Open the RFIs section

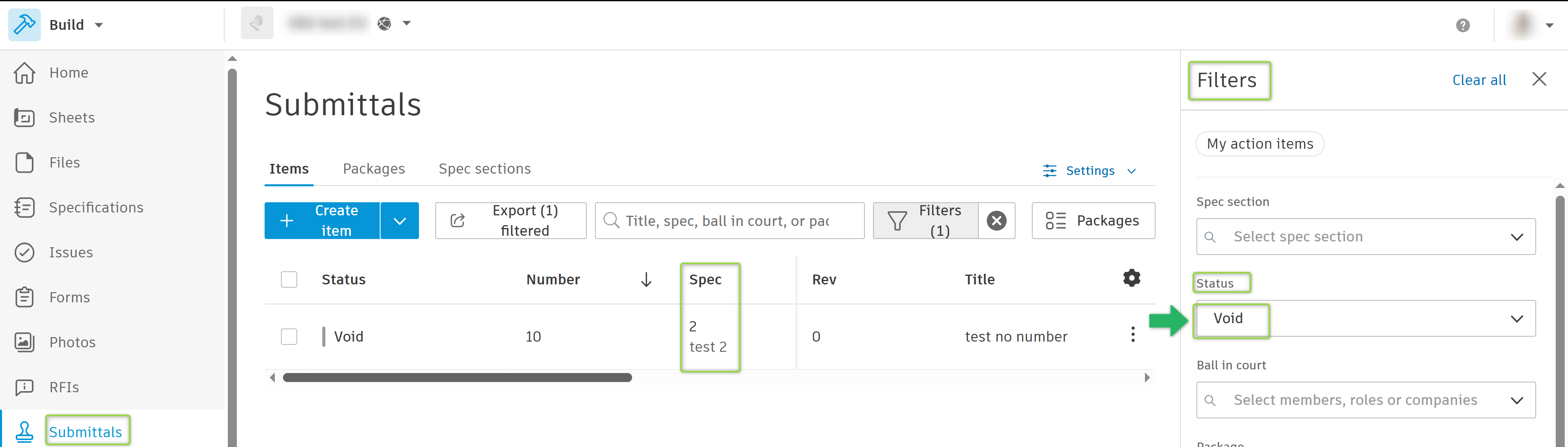tap(64, 387)
